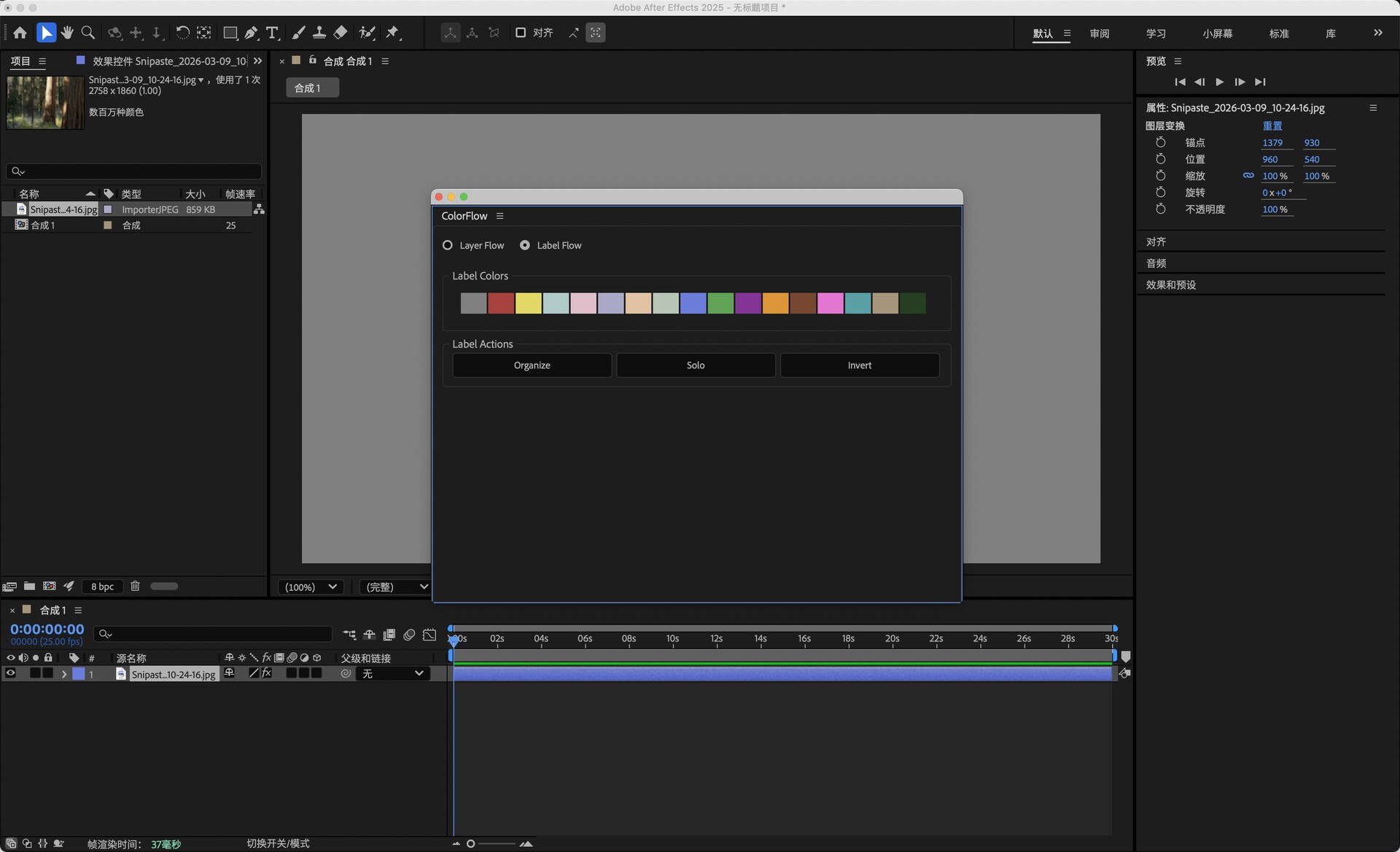Viewport: 1400px width, 852px height.
Task: Select the Hand tool in the toolbar
Action: pyautogui.click(x=67, y=33)
